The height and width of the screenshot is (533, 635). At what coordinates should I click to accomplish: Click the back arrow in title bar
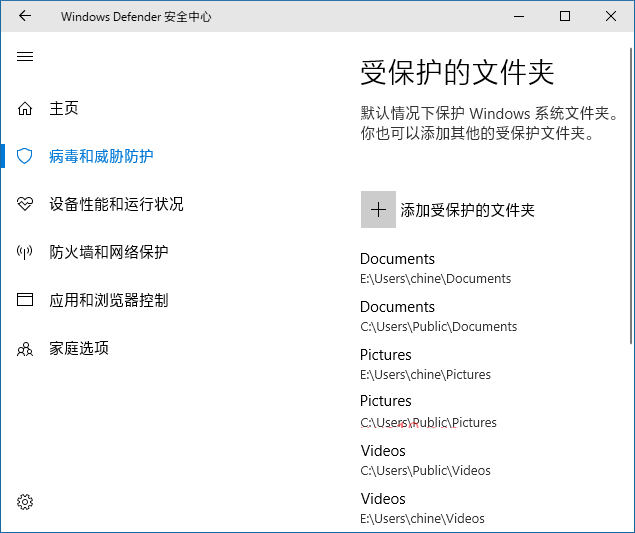pos(25,16)
